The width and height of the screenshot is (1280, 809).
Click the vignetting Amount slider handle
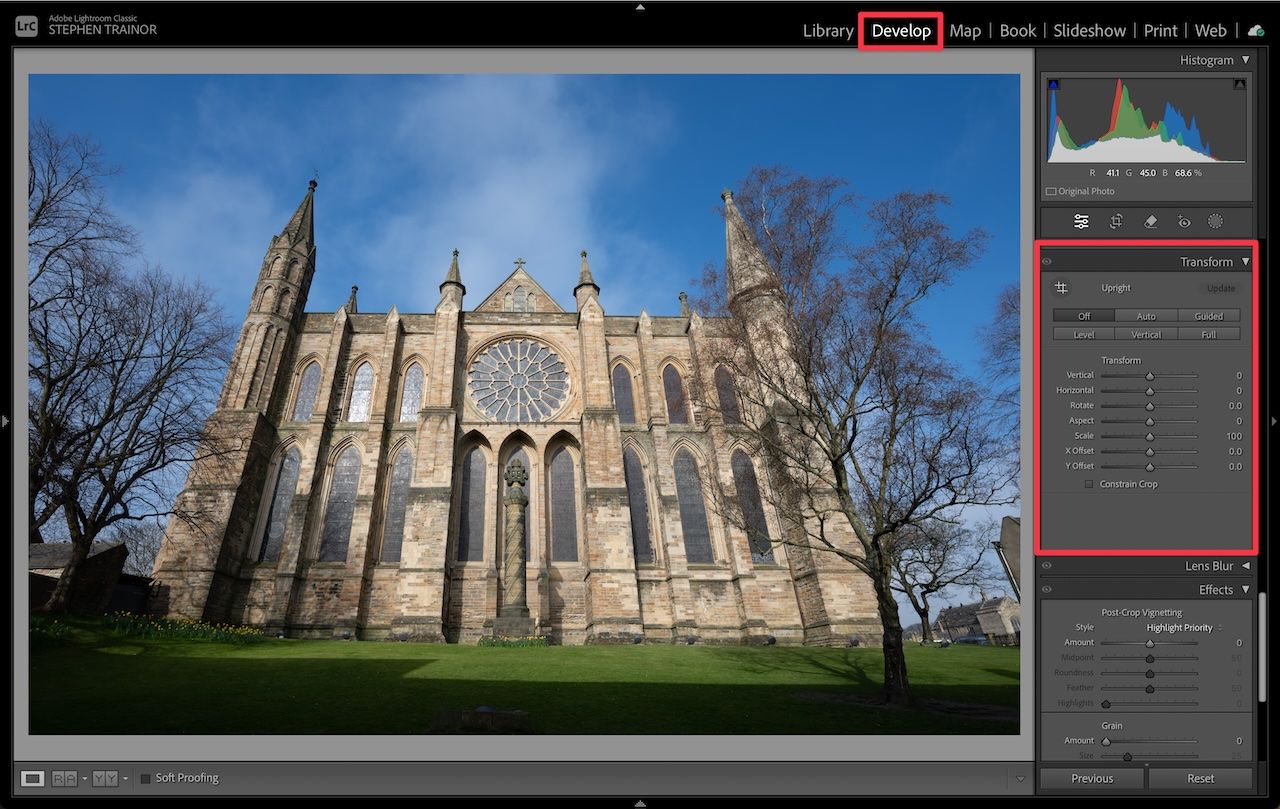point(1150,643)
